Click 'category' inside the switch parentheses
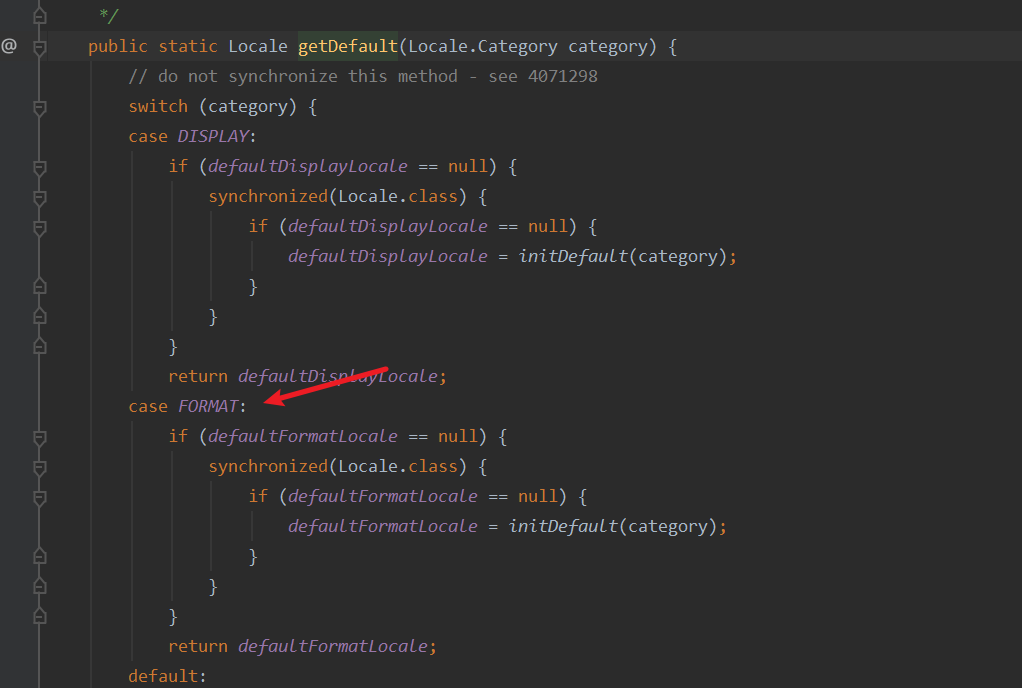The image size is (1022, 688). 248,106
